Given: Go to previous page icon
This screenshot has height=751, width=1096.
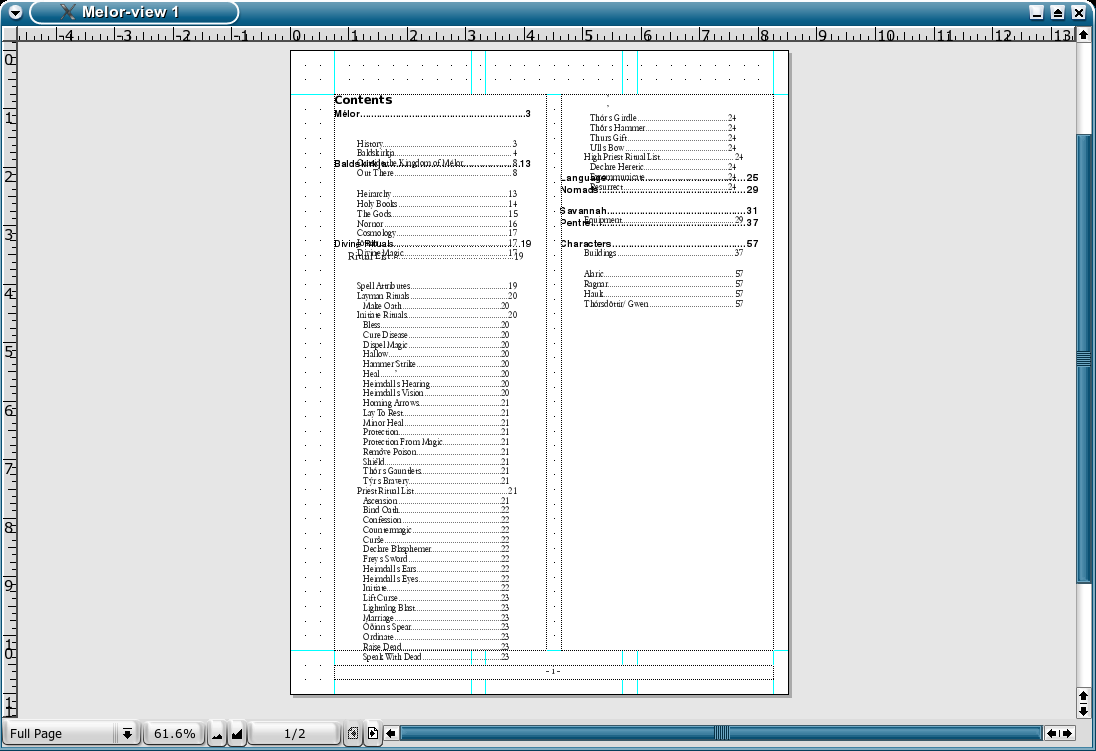Looking at the screenshot, I should pyautogui.click(x=353, y=734).
